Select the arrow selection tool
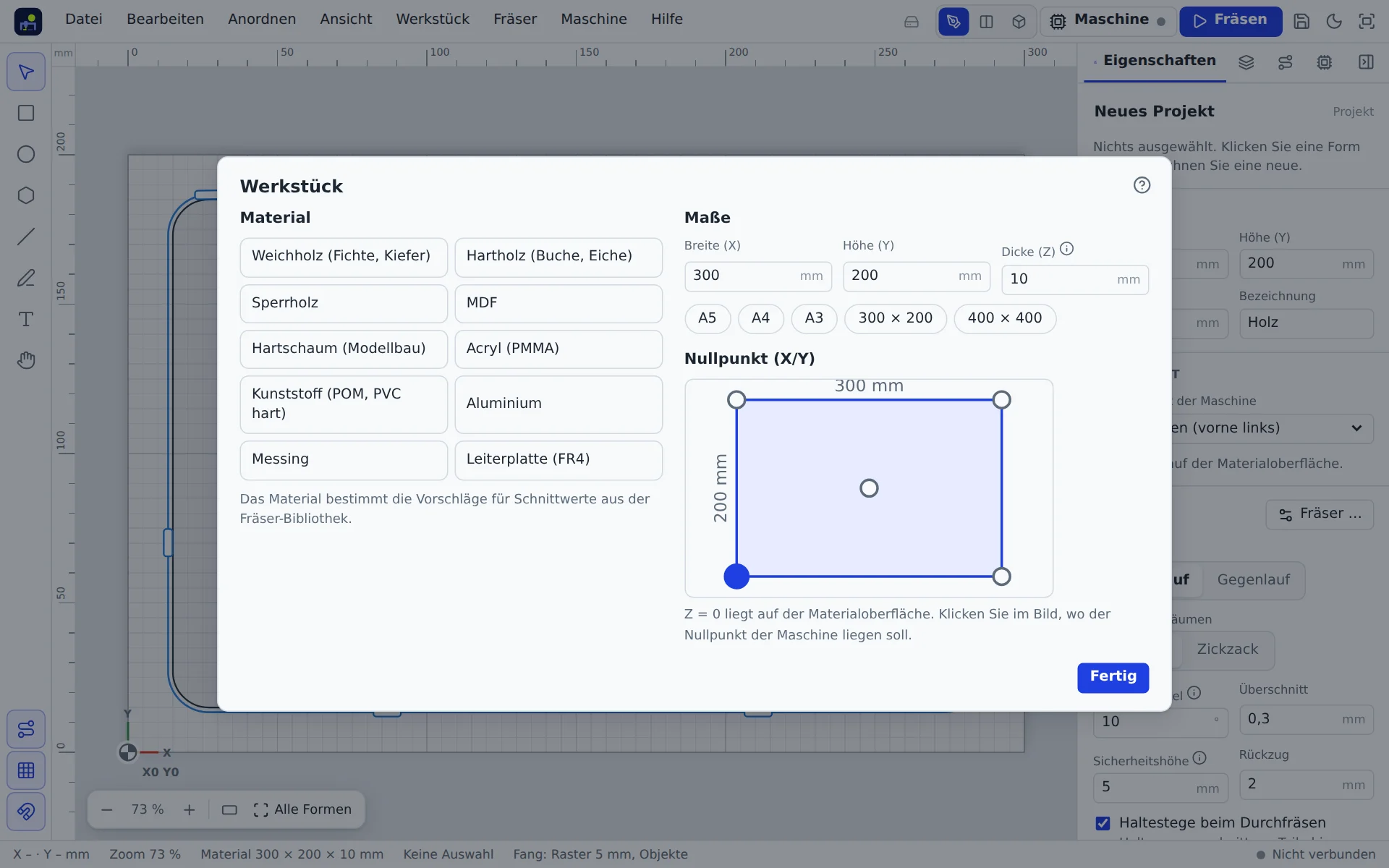Screen dimensions: 1389x868 pyautogui.click(x=26, y=72)
